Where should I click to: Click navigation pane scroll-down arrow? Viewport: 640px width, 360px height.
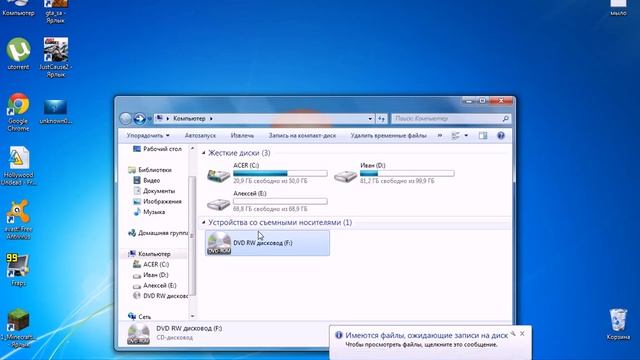192,316
